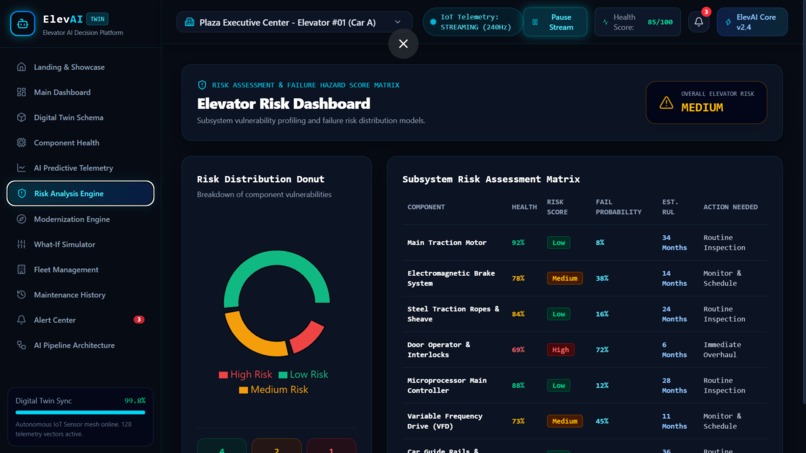The height and width of the screenshot is (453, 806).
Task: Click the High Risk red legend swatch
Action: (x=223, y=375)
